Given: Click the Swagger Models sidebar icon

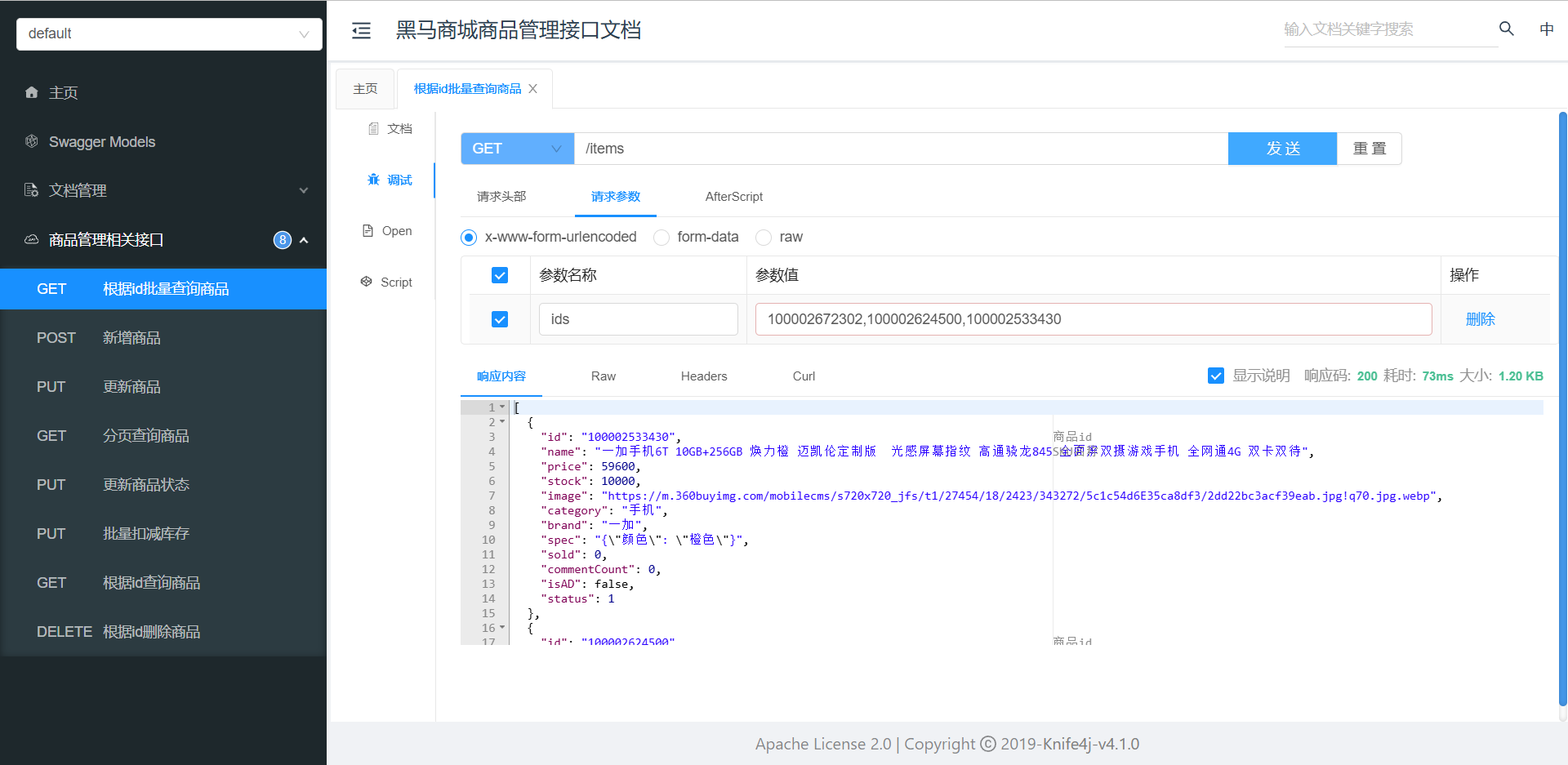Looking at the screenshot, I should pos(32,141).
